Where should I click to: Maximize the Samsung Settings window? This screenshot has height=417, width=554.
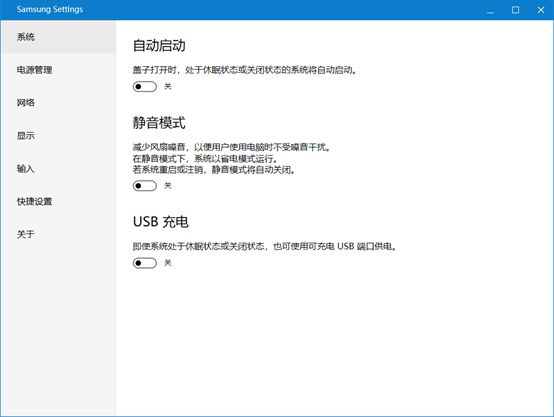[515, 10]
